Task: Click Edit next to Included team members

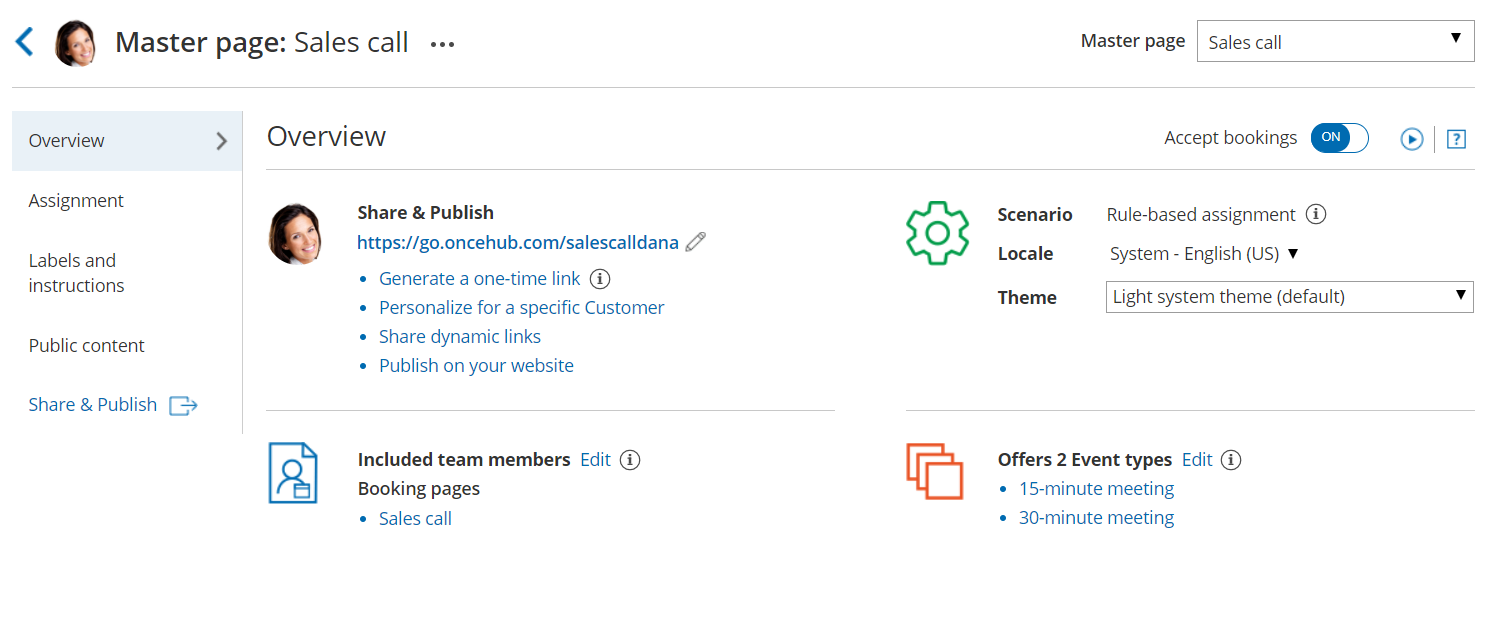Action: click(x=595, y=460)
